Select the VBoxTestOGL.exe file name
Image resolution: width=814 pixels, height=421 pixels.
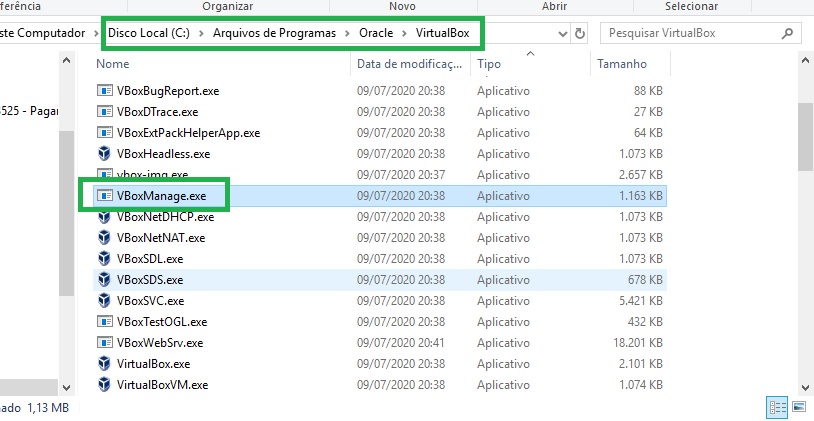coord(162,322)
